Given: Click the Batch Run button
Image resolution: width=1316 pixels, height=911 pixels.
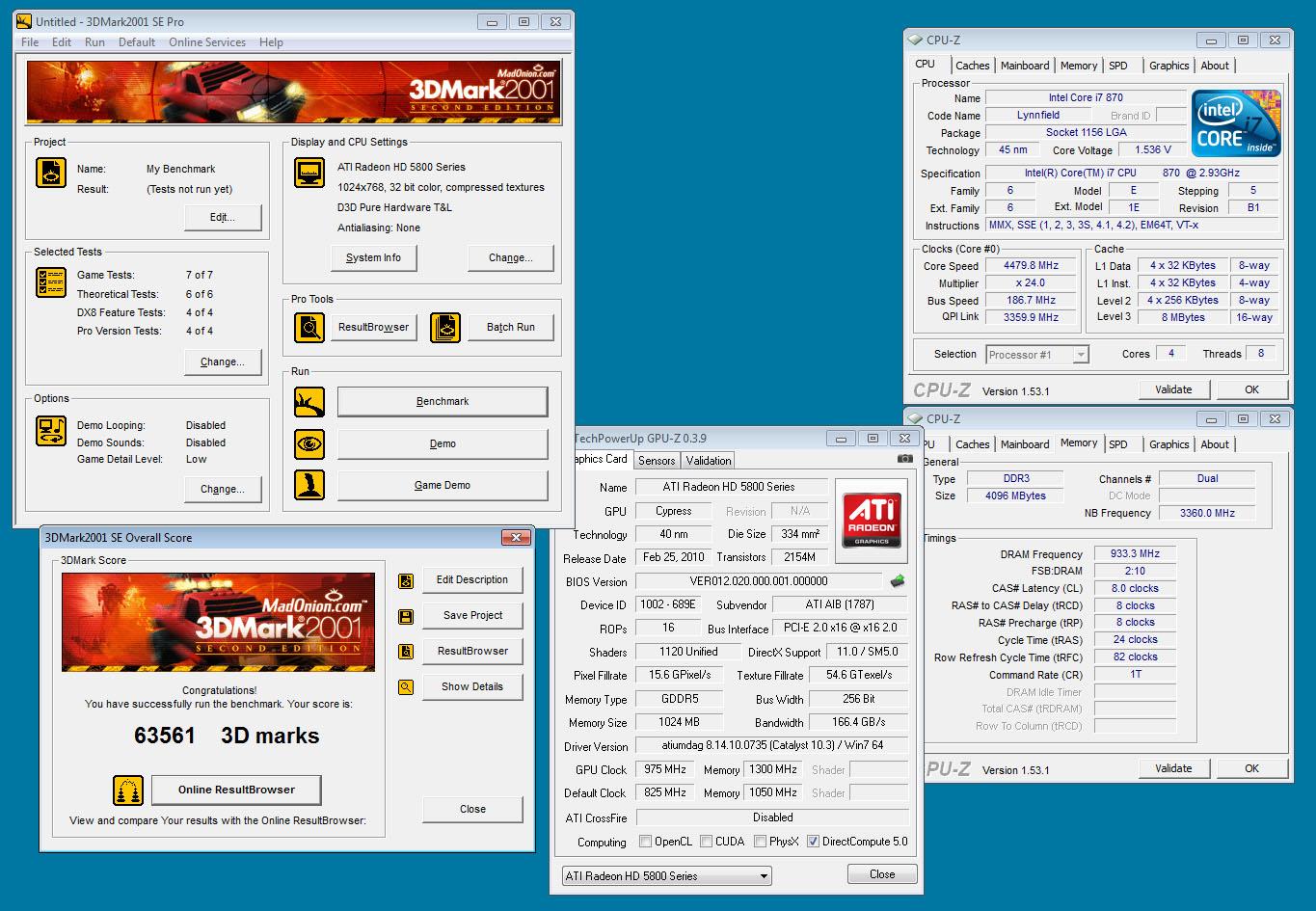Looking at the screenshot, I should pyautogui.click(x=511, y=328).
